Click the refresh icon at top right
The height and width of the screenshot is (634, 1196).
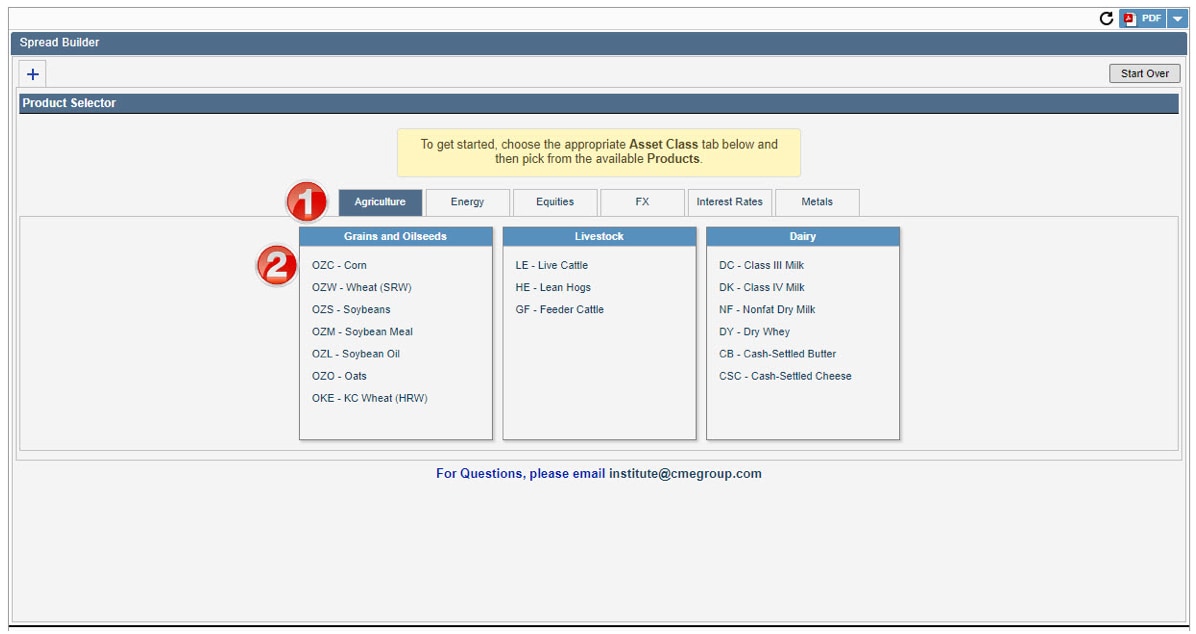coord(1106,18)
